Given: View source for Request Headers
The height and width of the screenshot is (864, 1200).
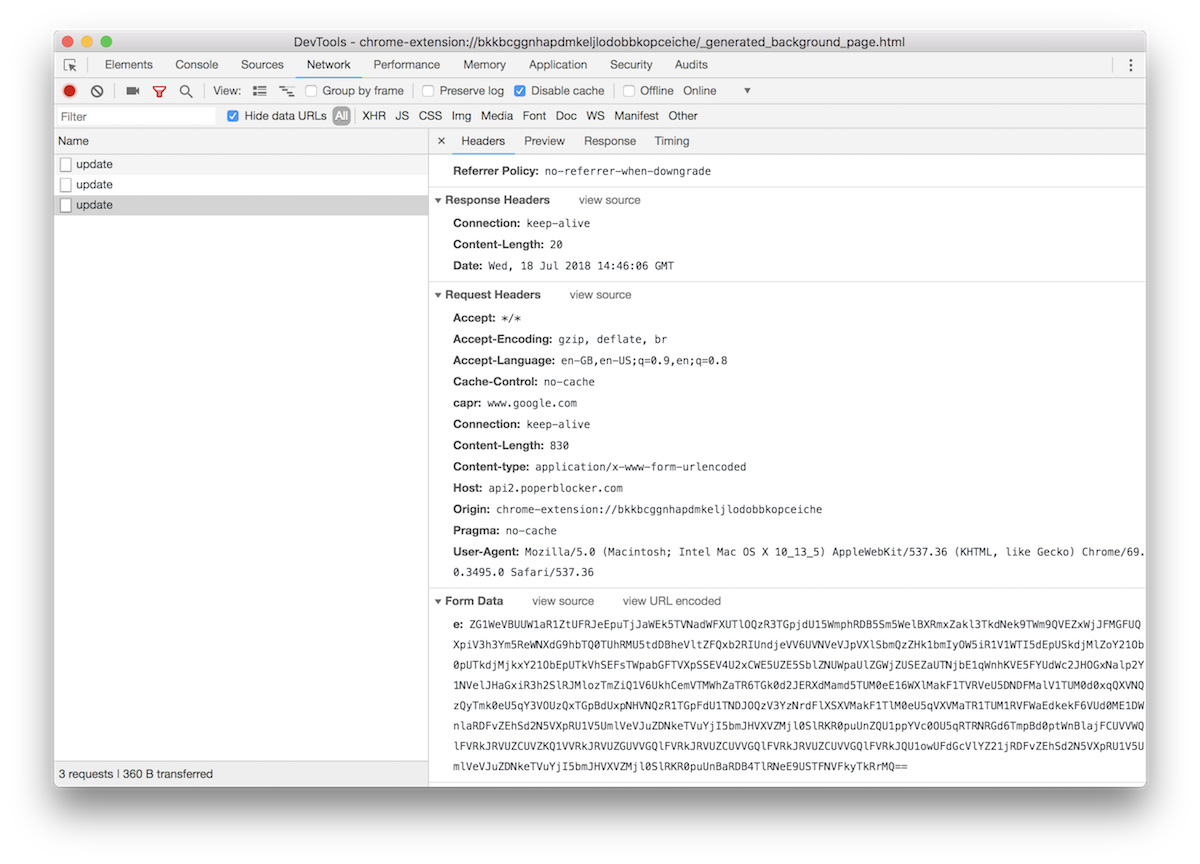Looking at the screenshot, I should (x=600, y=295).
